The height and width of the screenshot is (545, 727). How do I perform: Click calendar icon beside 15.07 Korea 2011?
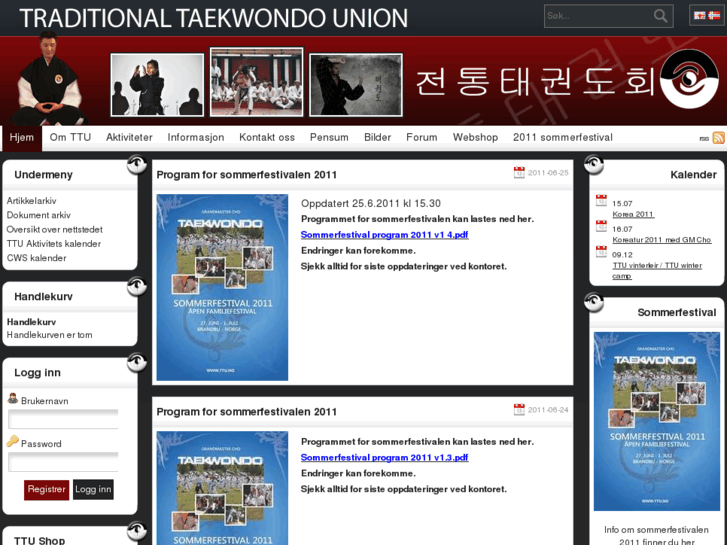pos(601,200)
